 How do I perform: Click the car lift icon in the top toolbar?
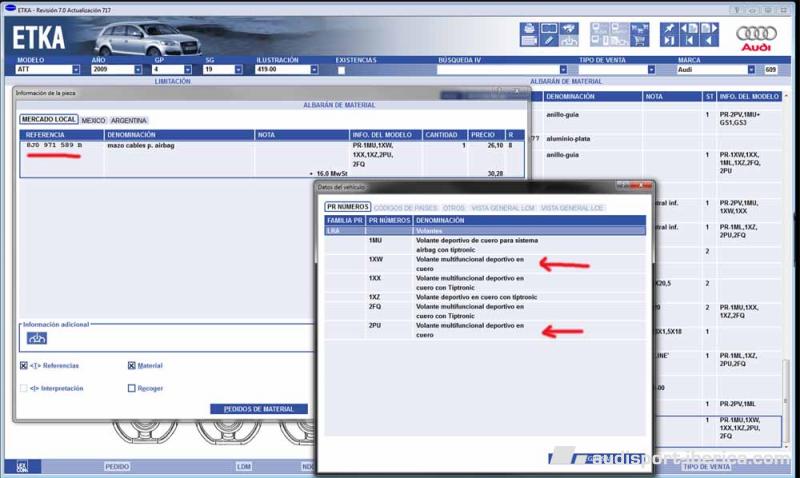click(x=569, y=41)
